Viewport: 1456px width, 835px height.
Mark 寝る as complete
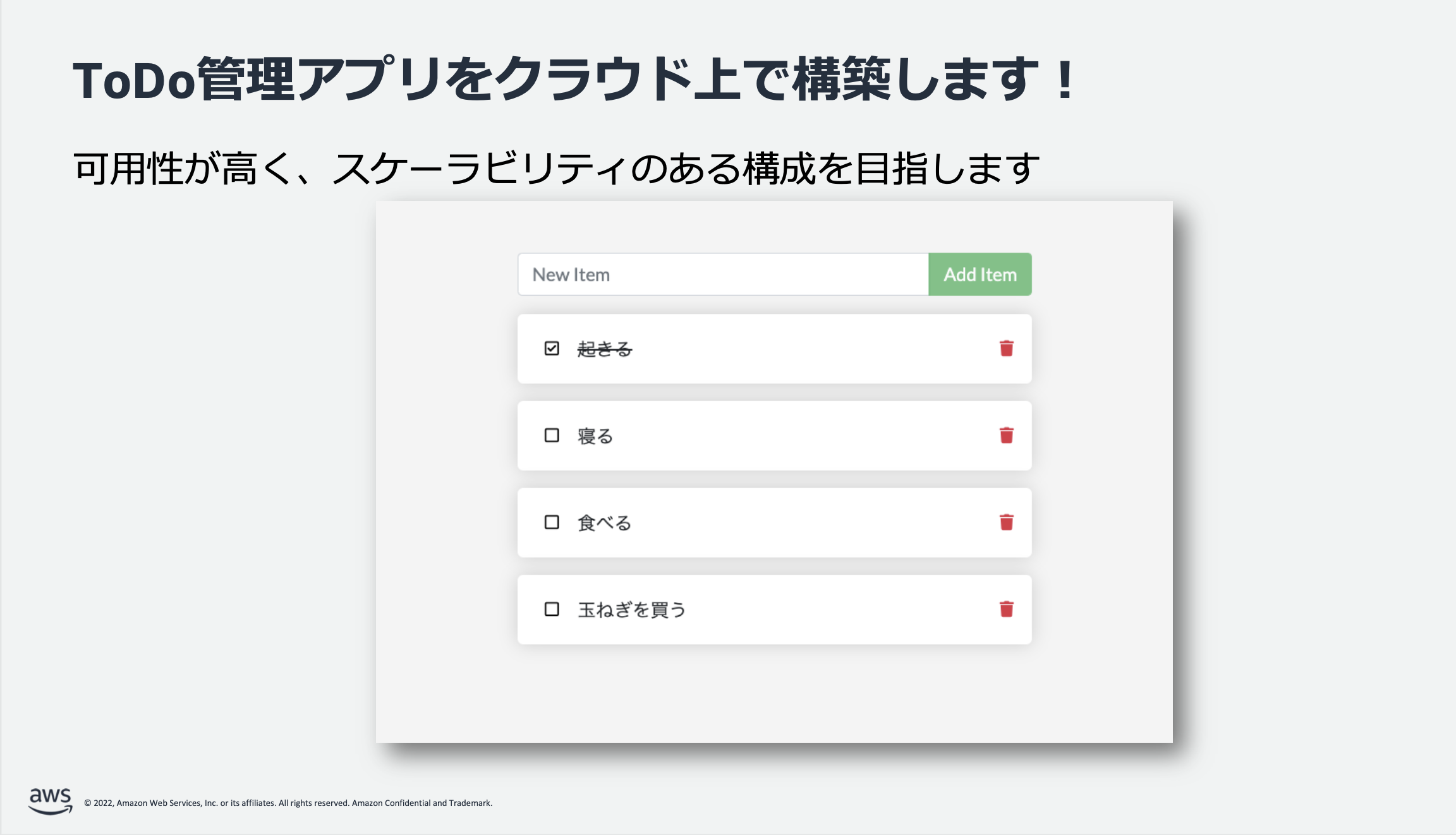[552, 434]
